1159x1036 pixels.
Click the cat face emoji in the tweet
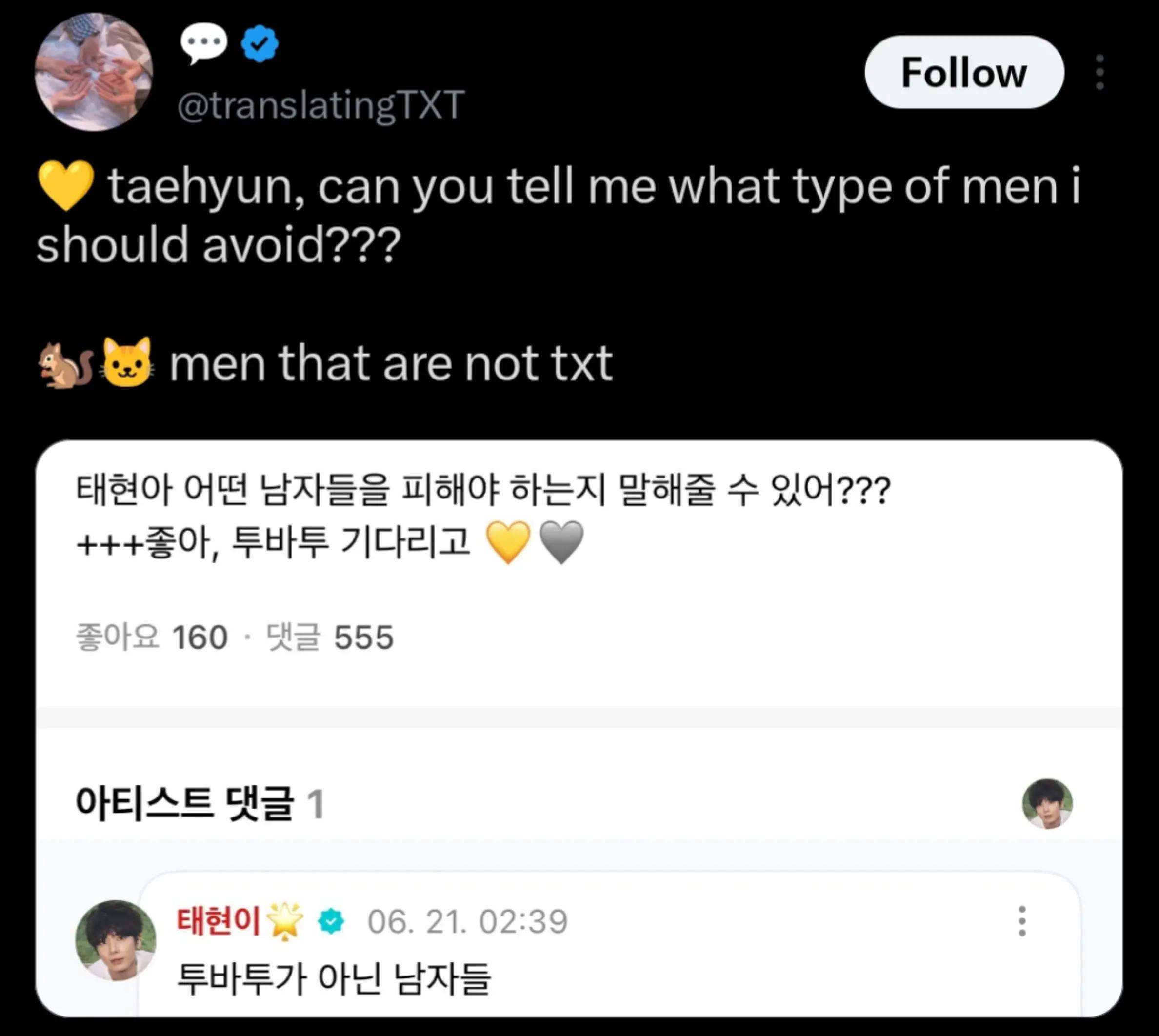coord(127,362)
